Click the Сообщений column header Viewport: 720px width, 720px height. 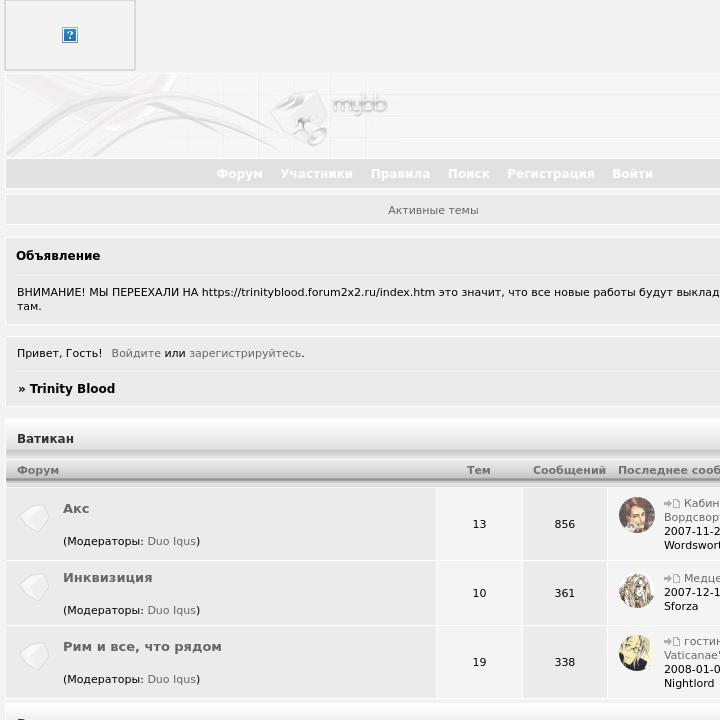pos(569,470)
